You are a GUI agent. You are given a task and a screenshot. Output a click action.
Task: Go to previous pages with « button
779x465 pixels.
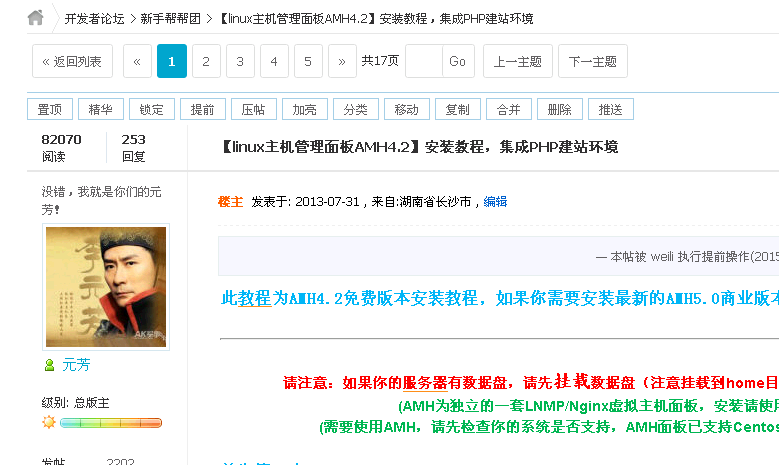137,62
